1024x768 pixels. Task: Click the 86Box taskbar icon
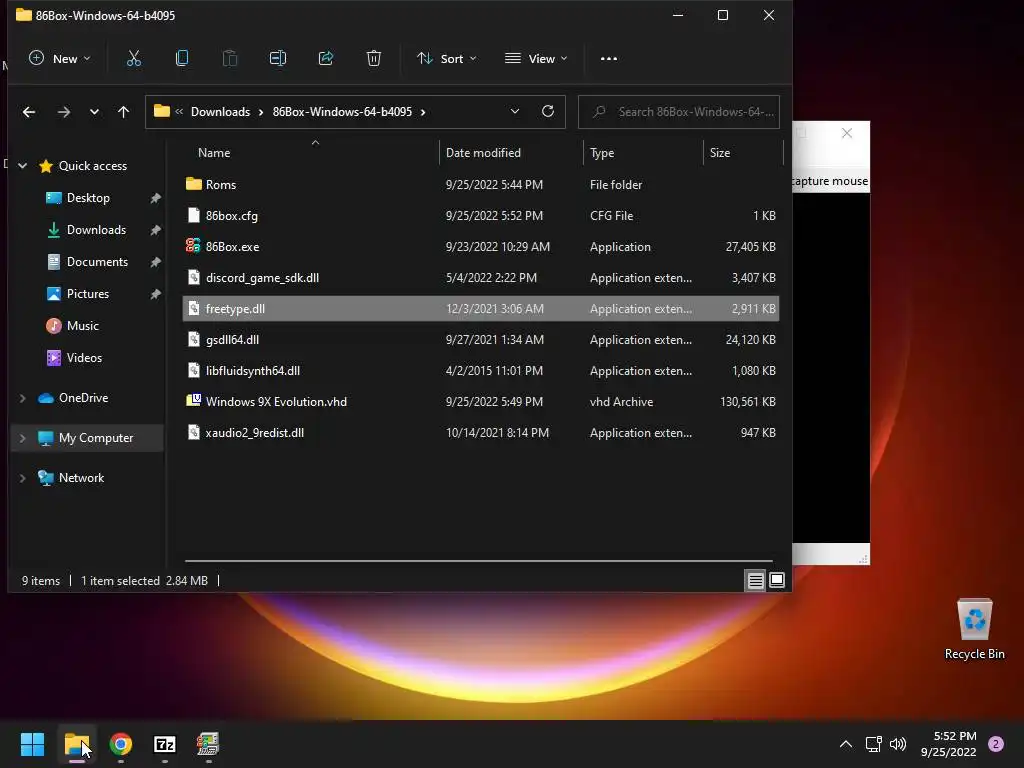208,744
